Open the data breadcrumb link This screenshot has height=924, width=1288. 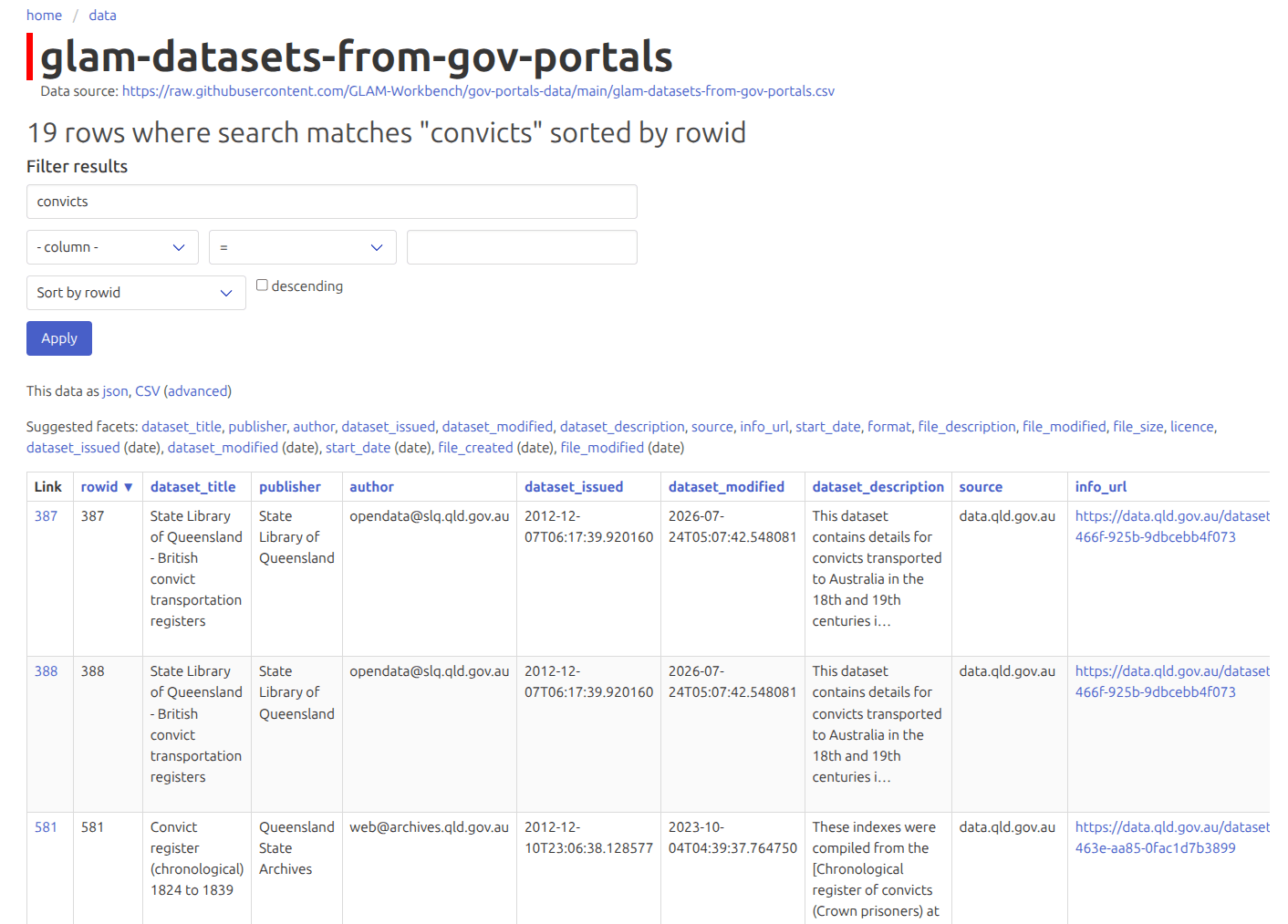(102, 16)
